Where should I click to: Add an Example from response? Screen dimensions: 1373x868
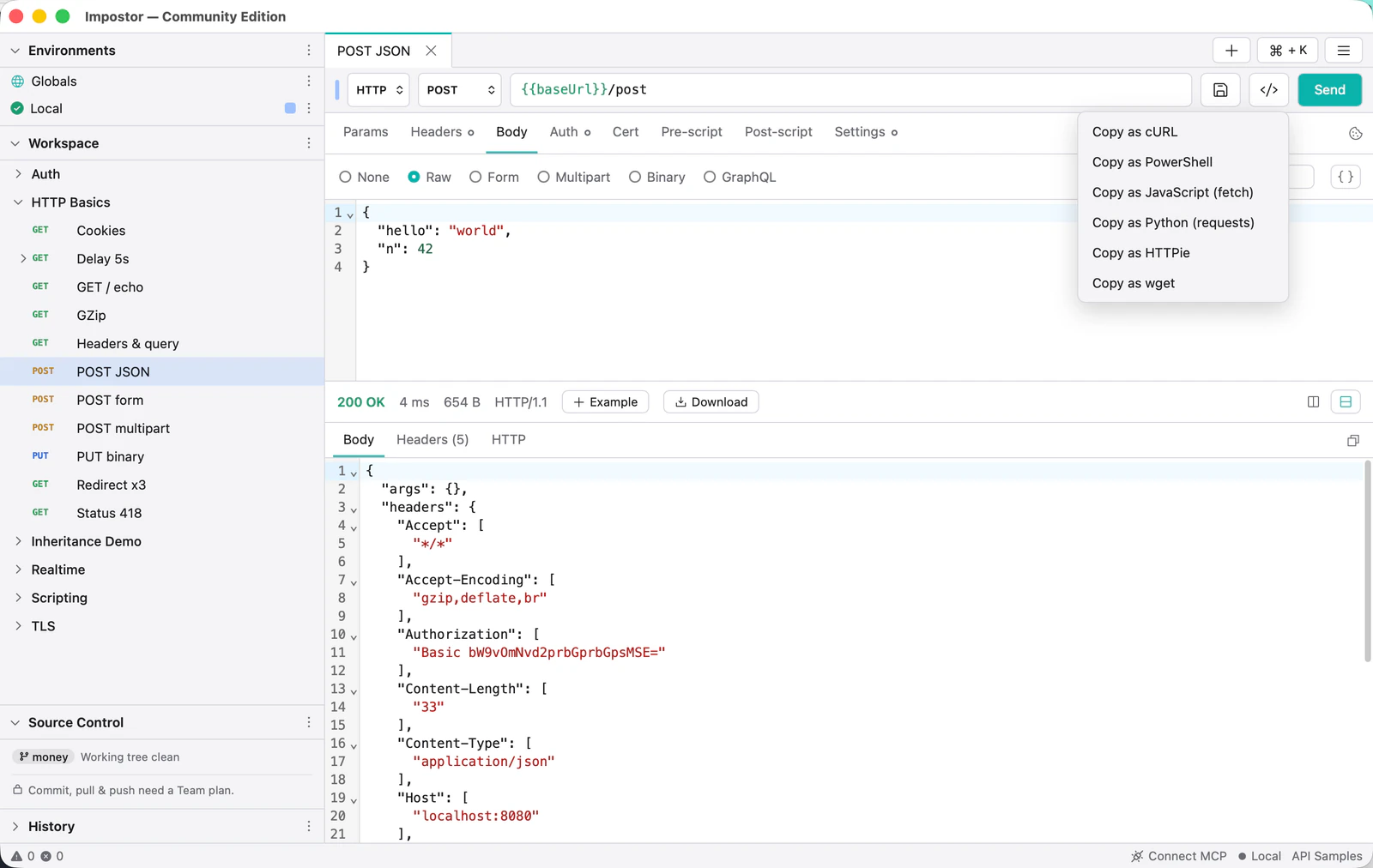pos(606,402)
